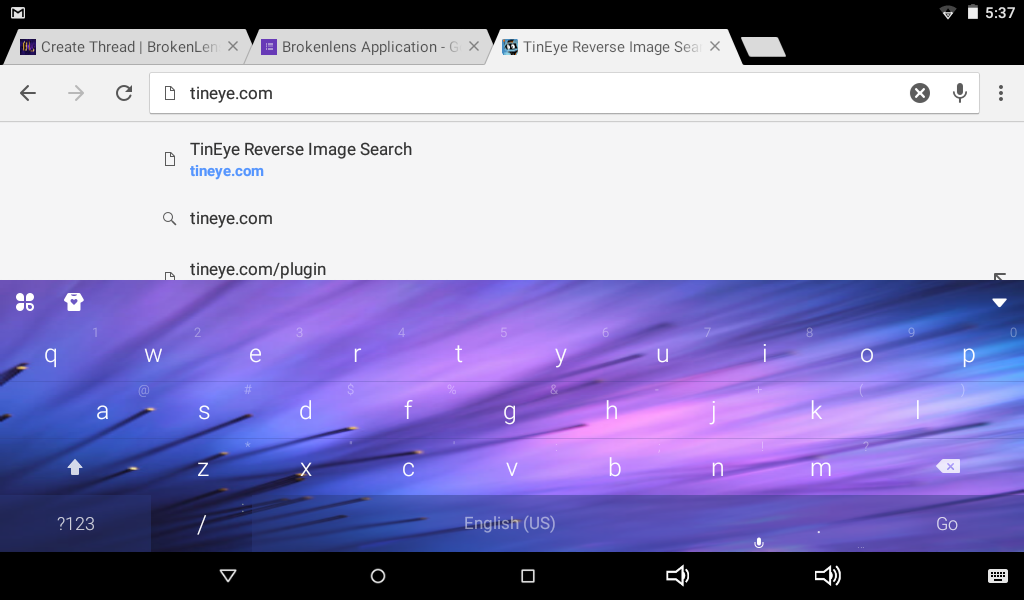This screenshot has width=1024, height=600.
Task: Tap the s key
Action: (204, 411)
